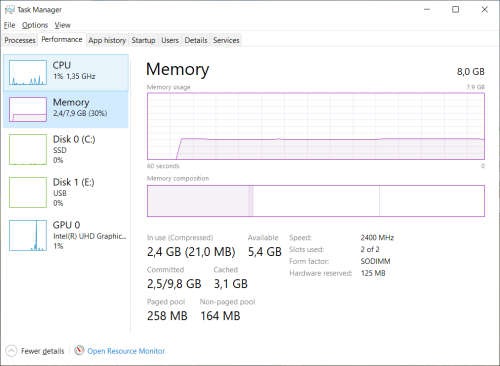Go to the Startup tab
Viewport: 500px width, 366px height.
[143, 40]
